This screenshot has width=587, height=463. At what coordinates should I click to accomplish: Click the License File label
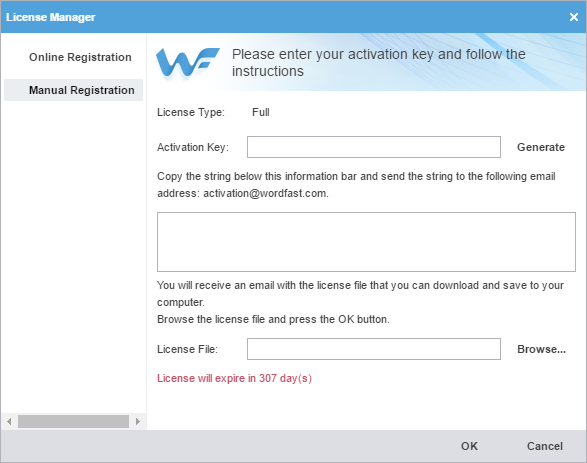[187, 349]
